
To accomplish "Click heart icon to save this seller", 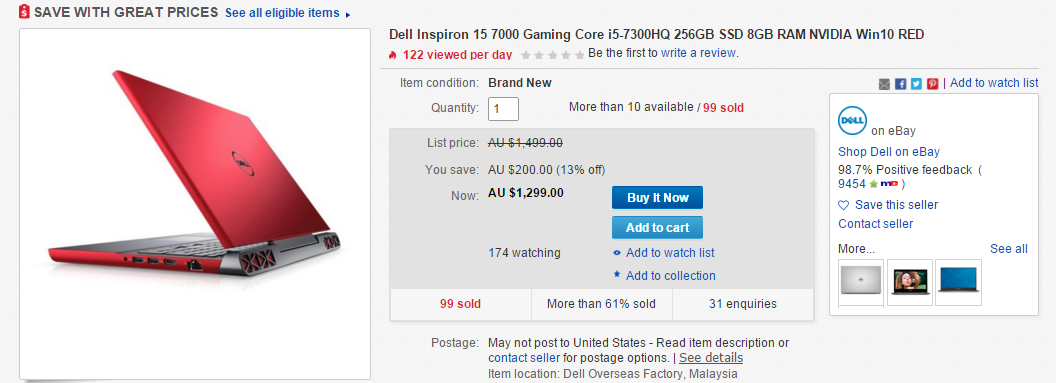I will pos(844,205).
